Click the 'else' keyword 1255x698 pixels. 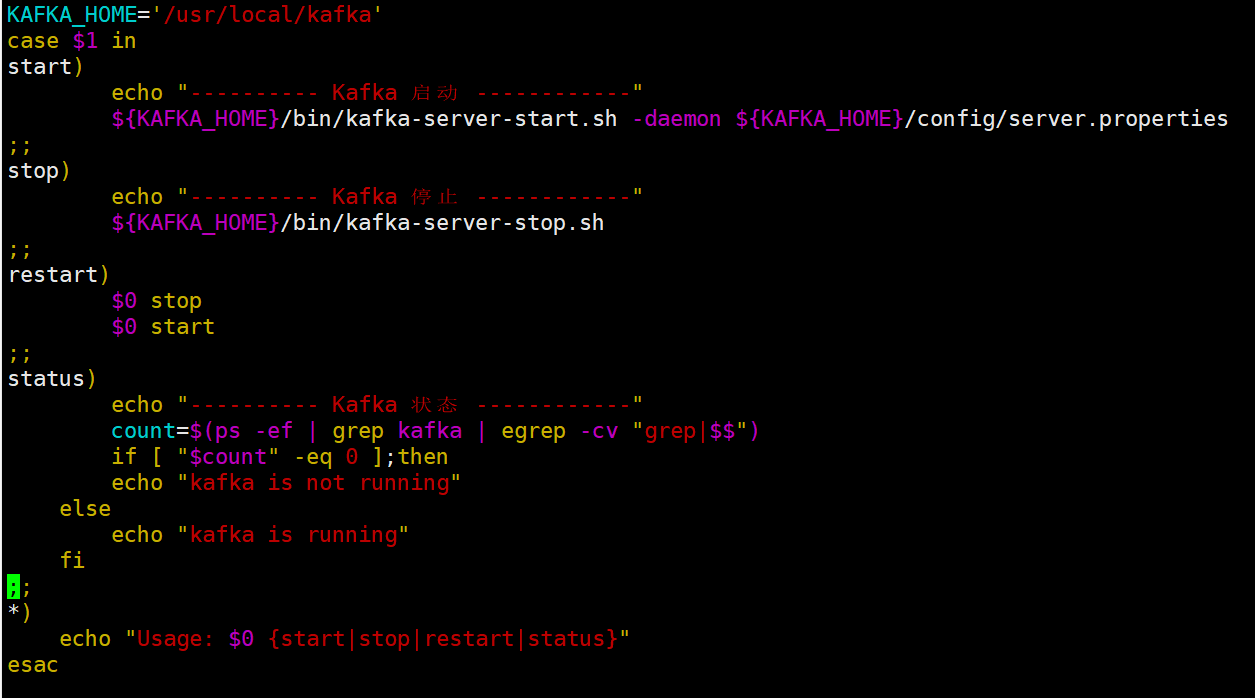85,509
